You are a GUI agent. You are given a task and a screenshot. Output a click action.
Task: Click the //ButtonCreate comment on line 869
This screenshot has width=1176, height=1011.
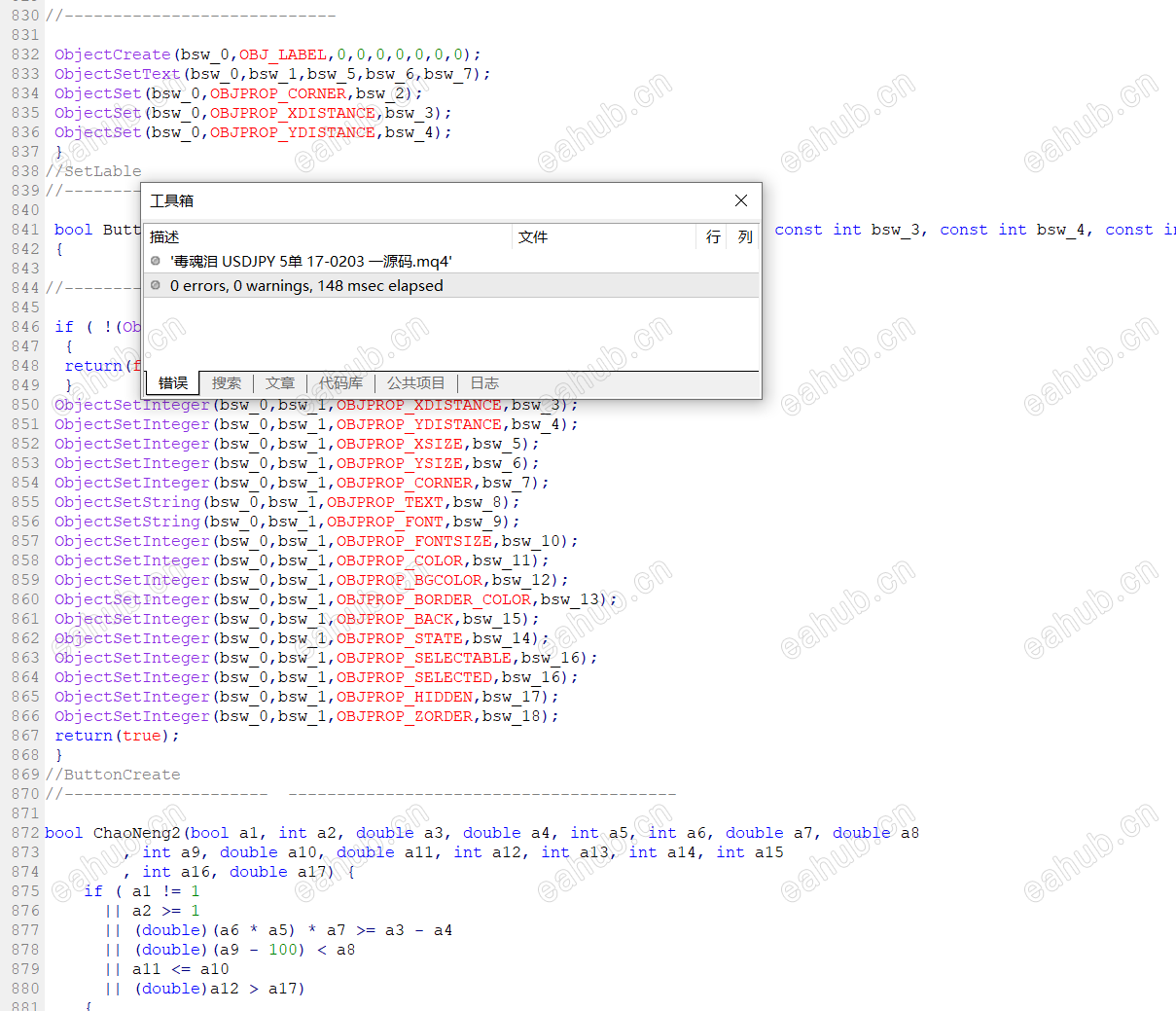(113, 775)
